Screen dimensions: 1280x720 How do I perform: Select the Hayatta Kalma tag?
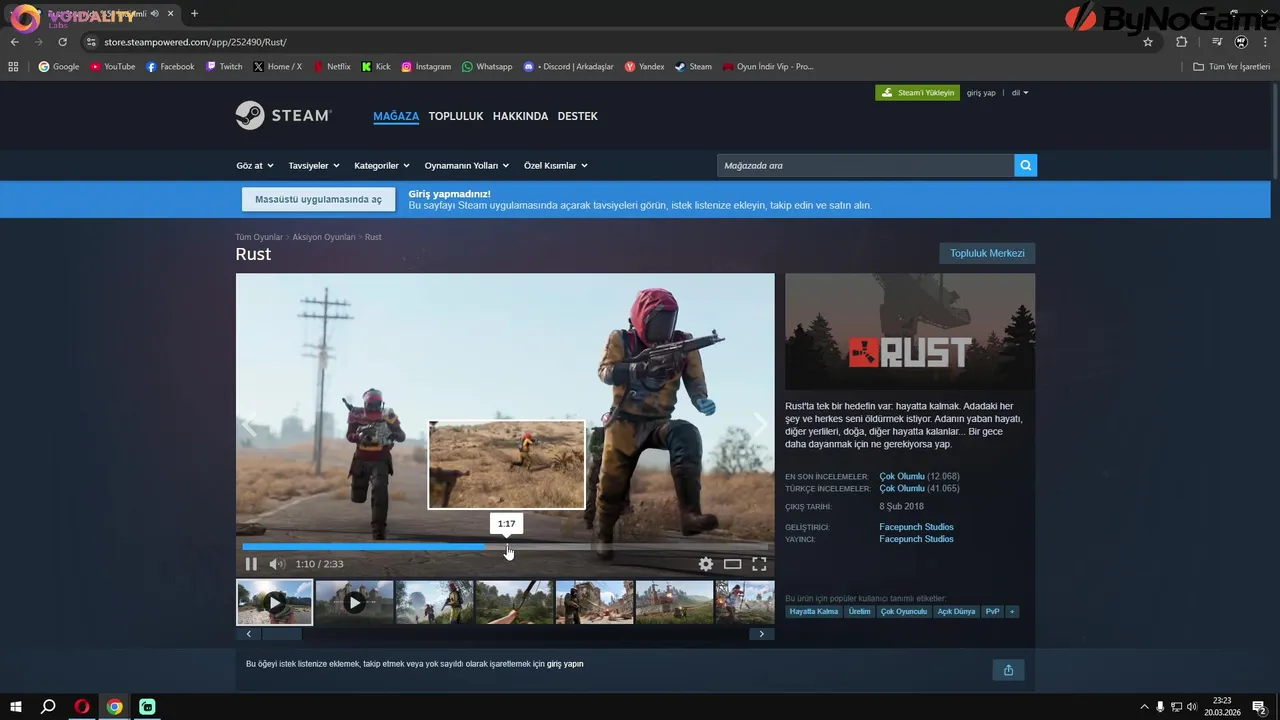[x=814, y=612]
